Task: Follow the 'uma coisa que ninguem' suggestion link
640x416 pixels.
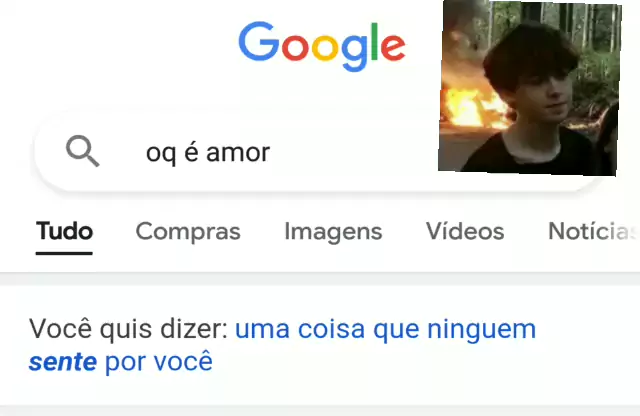Action: (385, 329)
